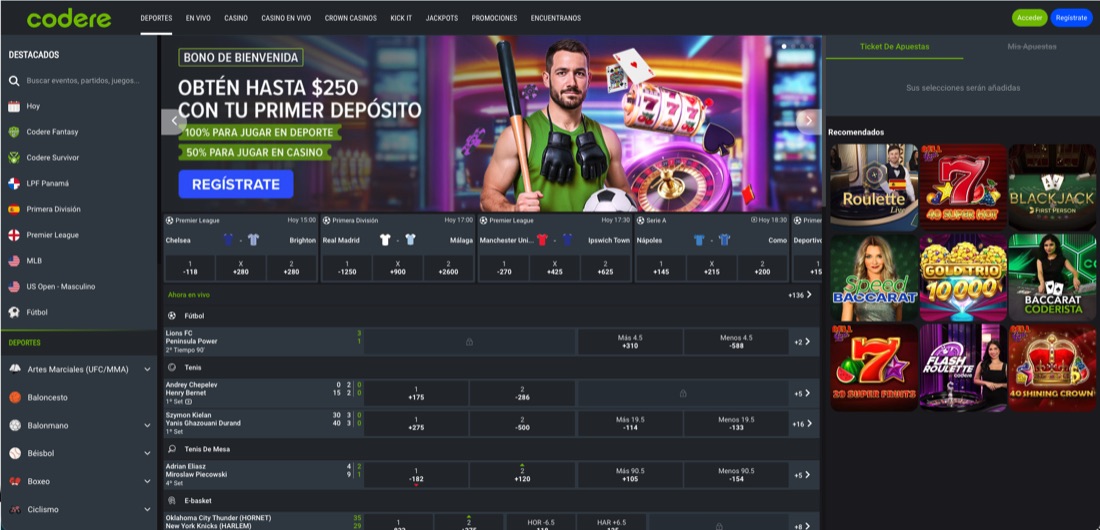Click the Balonmano ball icon
The image size is (1100, 530).
[x=15, y=425]
